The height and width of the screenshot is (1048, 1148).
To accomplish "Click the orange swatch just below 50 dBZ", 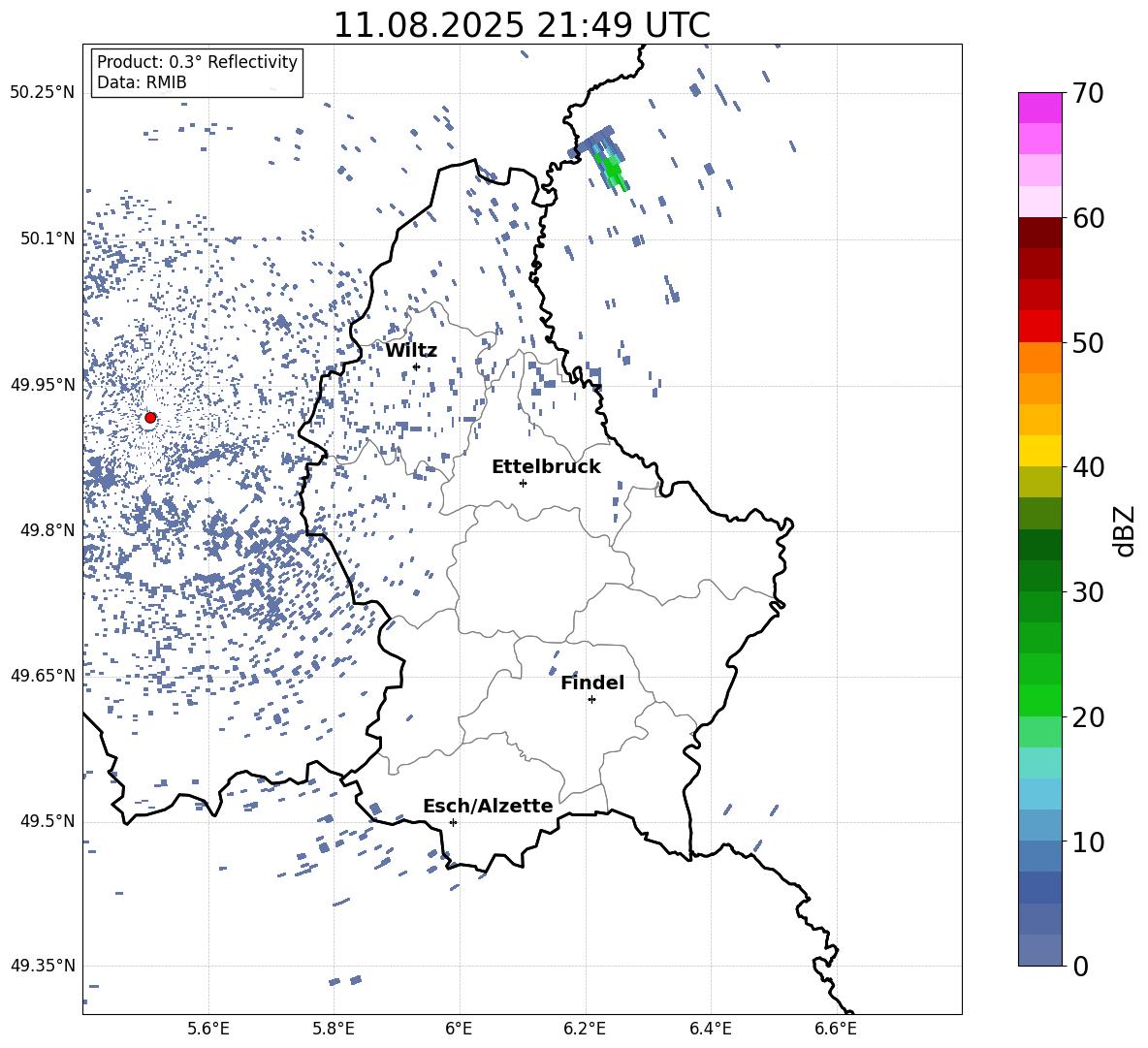I will (x=1039, y=357).
